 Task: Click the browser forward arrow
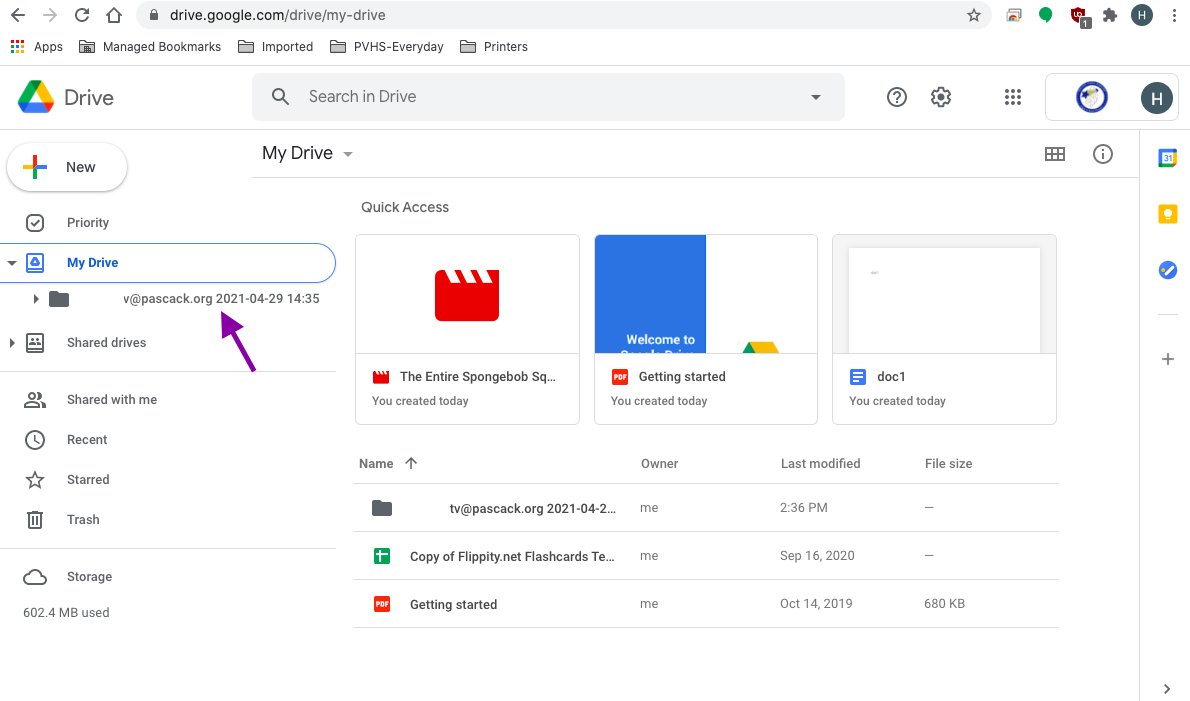(x=50, y=15)
